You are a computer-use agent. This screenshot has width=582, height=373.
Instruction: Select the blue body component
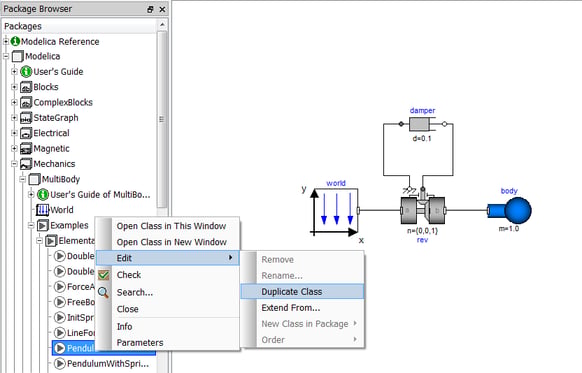click(509, 210)
